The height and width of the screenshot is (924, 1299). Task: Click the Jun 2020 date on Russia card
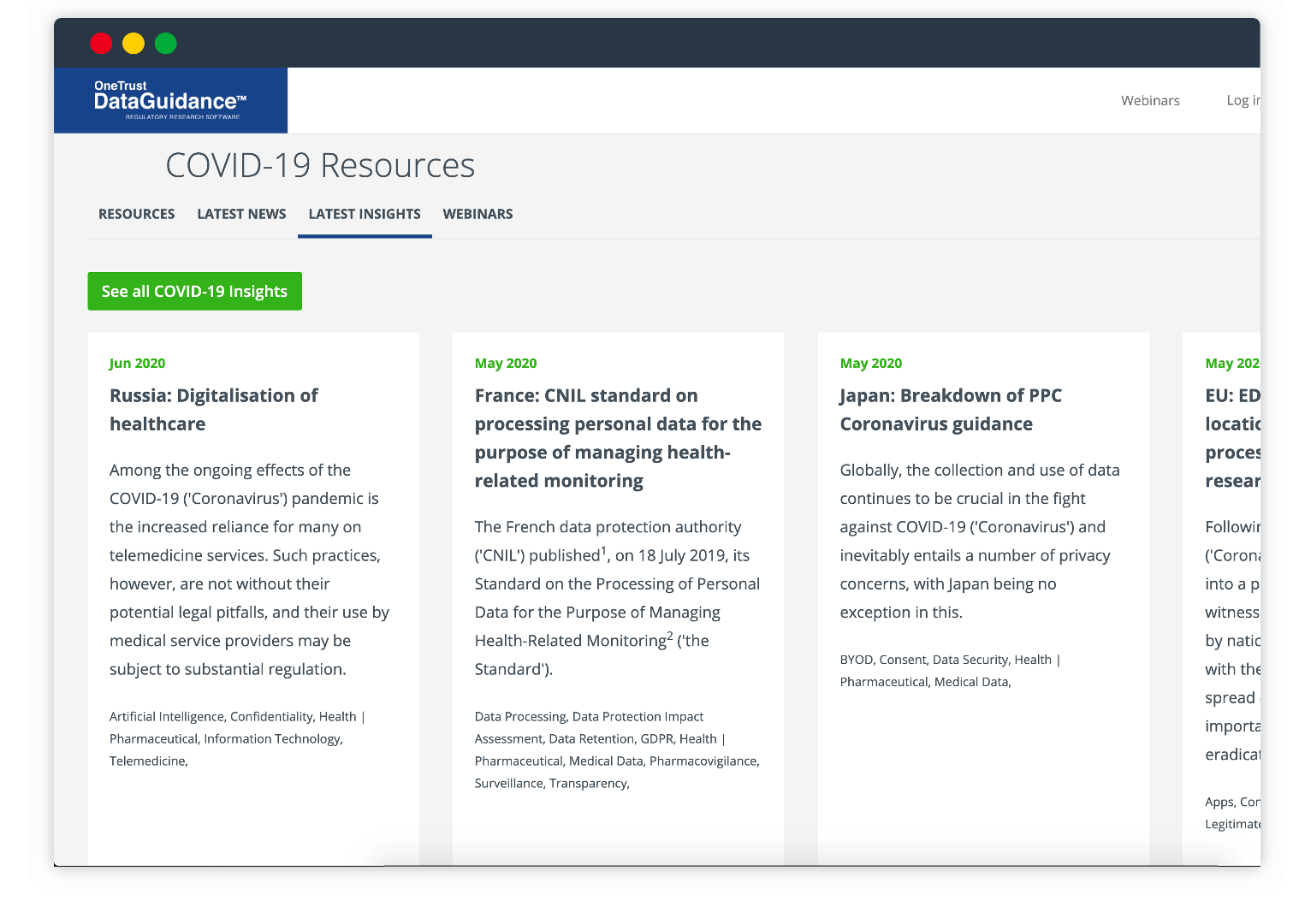point(137,363)
